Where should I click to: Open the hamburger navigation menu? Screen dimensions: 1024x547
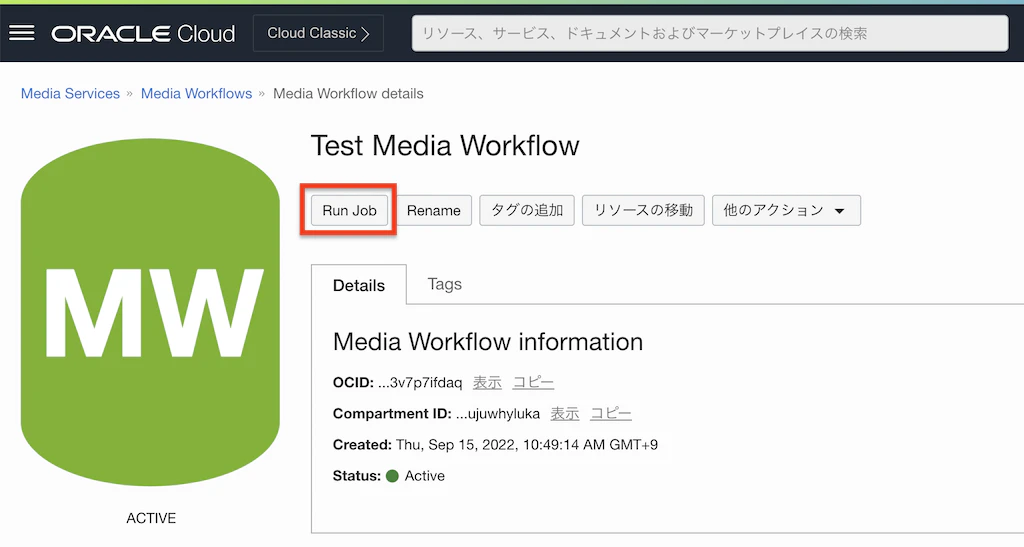[x=22, y=33]
